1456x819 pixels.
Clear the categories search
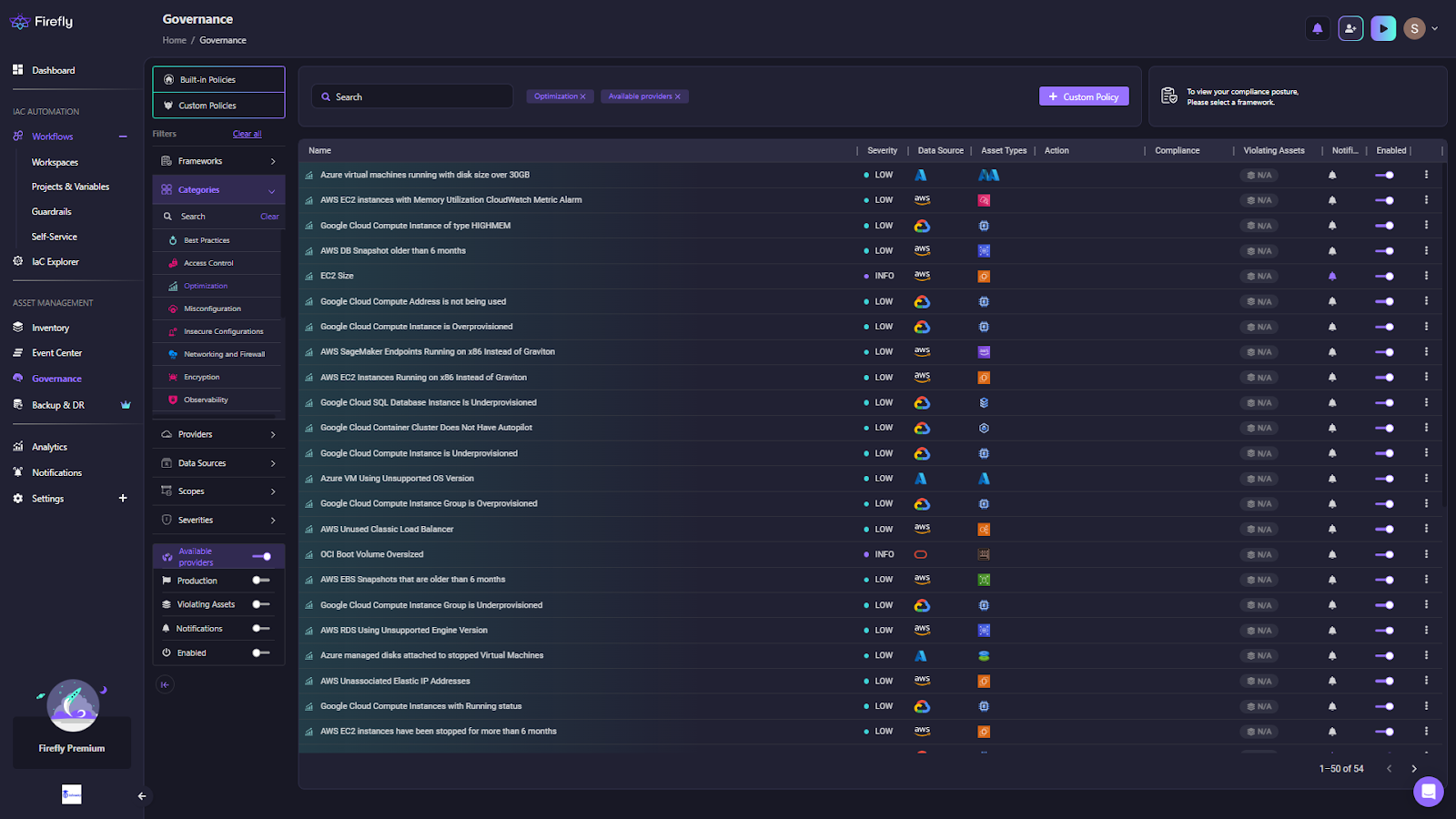[x=269, y=217]
